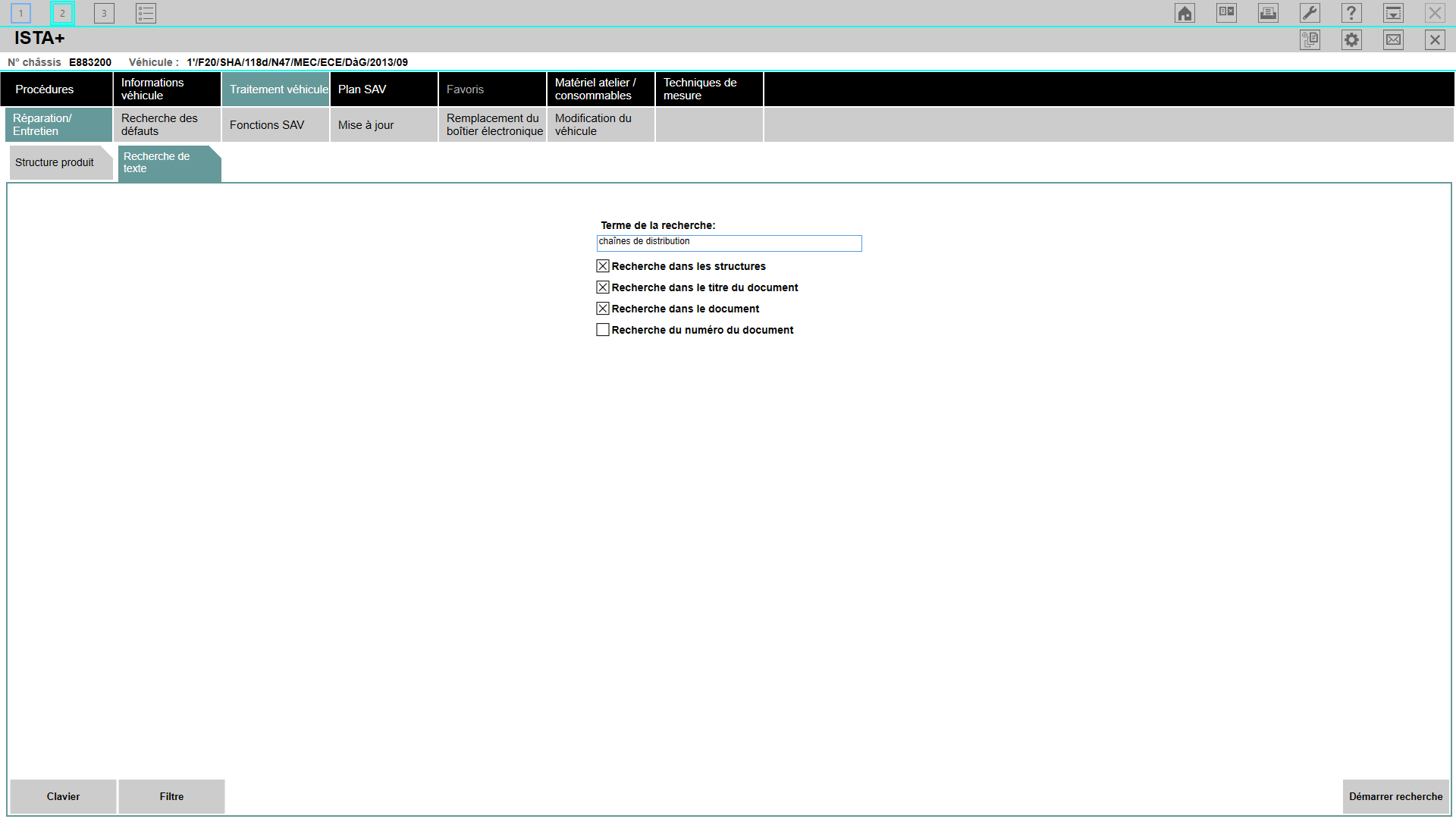Click the printer icon
1456x819 pixels.
click(1268, 13)
